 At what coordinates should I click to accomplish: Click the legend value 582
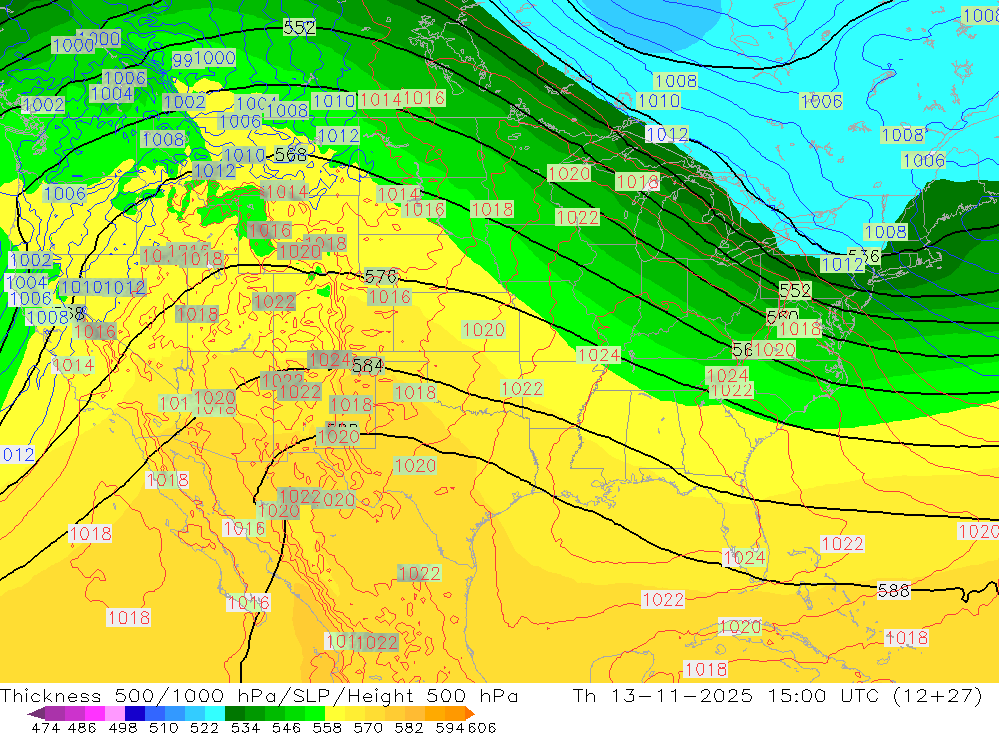408,727
